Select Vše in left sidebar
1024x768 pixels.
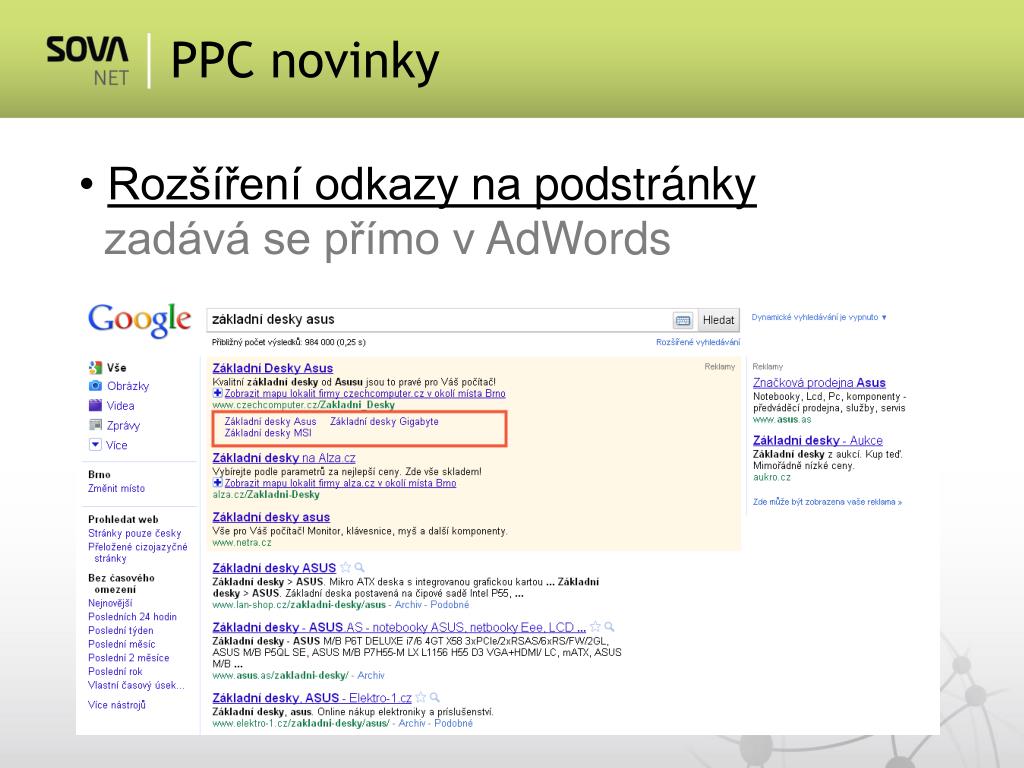pos(117,368)
